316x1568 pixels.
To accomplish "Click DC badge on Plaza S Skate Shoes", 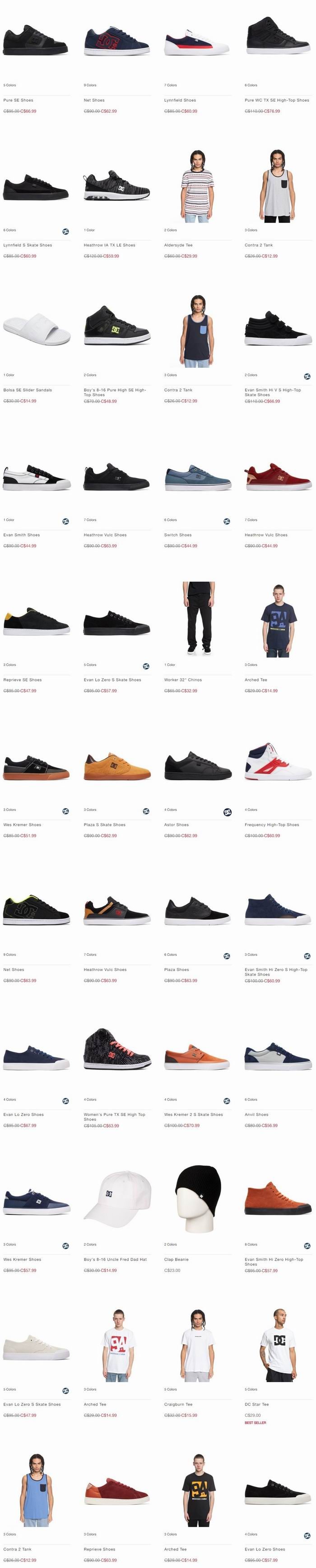I will pyautogui.click(x=146, y=811).
